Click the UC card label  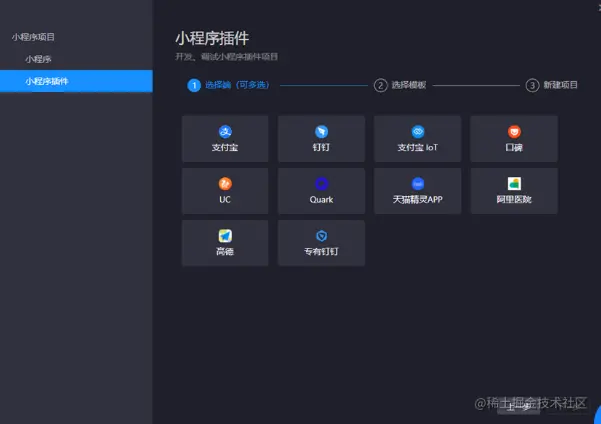click(x=225, y=200)
